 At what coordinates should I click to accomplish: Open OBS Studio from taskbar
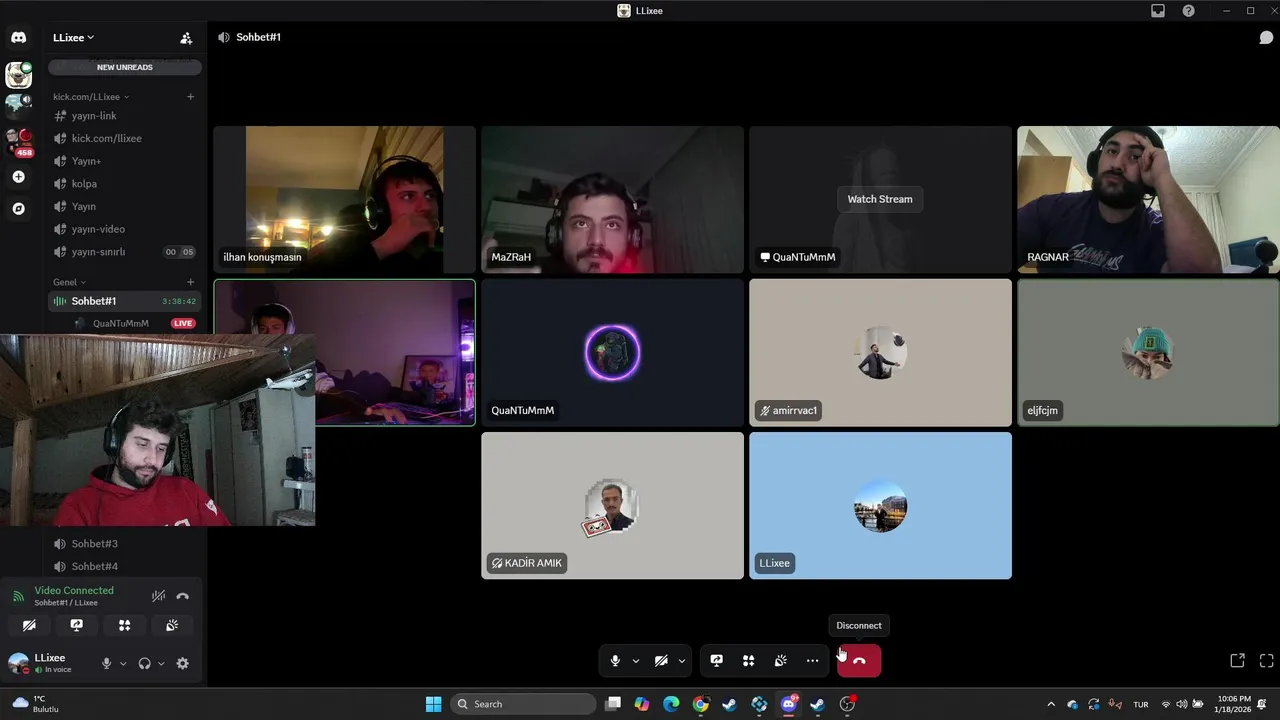(x=847, y=704)
